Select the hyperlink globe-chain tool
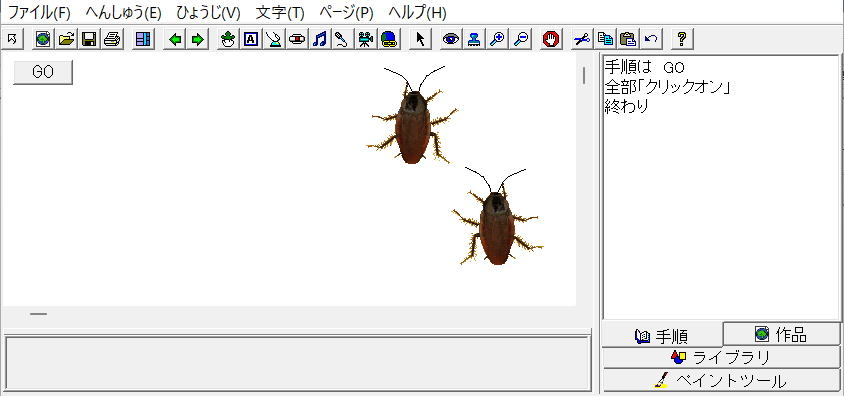 (389, 39)
